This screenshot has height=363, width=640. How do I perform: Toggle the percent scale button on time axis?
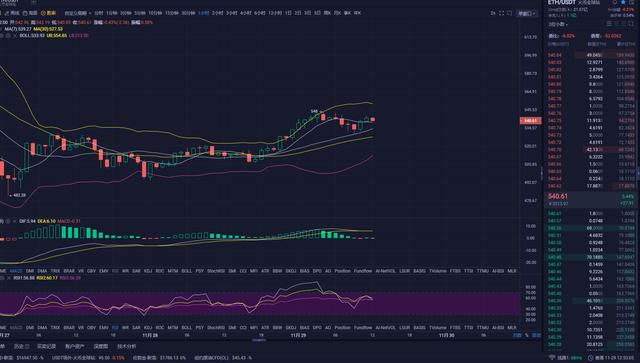pos(527,335)
